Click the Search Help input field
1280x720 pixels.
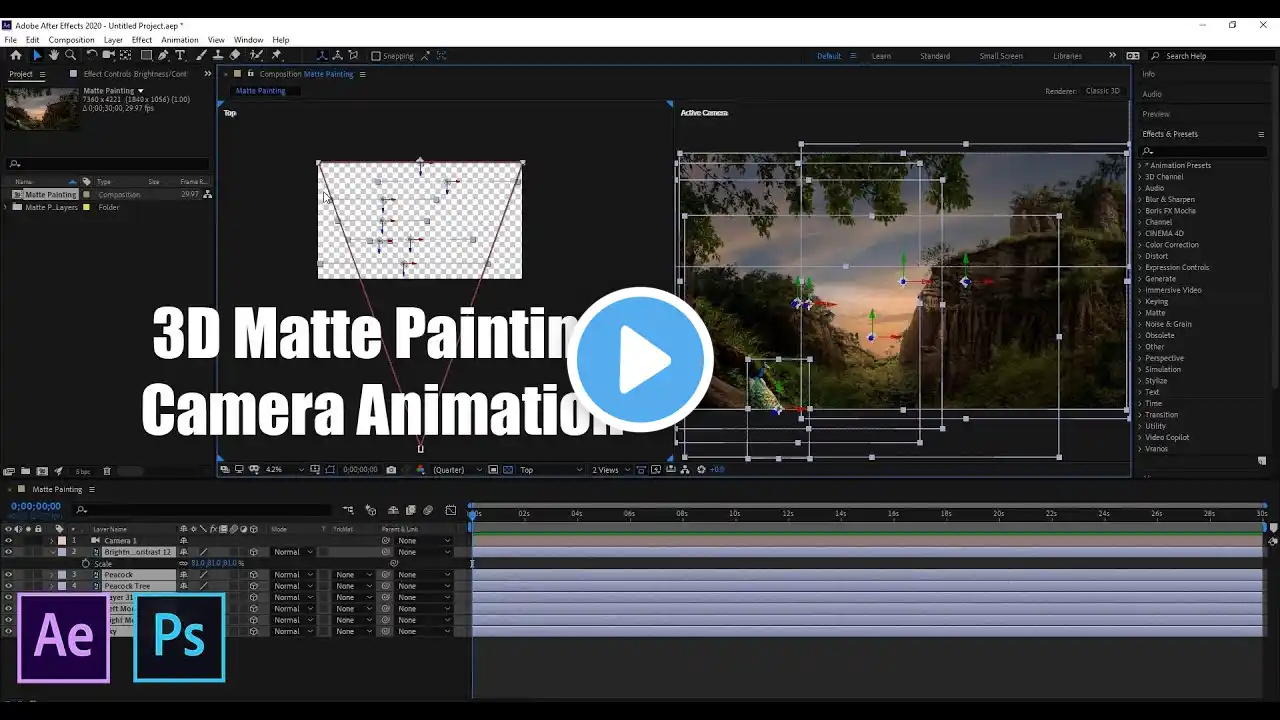[x=1210, y=56]
